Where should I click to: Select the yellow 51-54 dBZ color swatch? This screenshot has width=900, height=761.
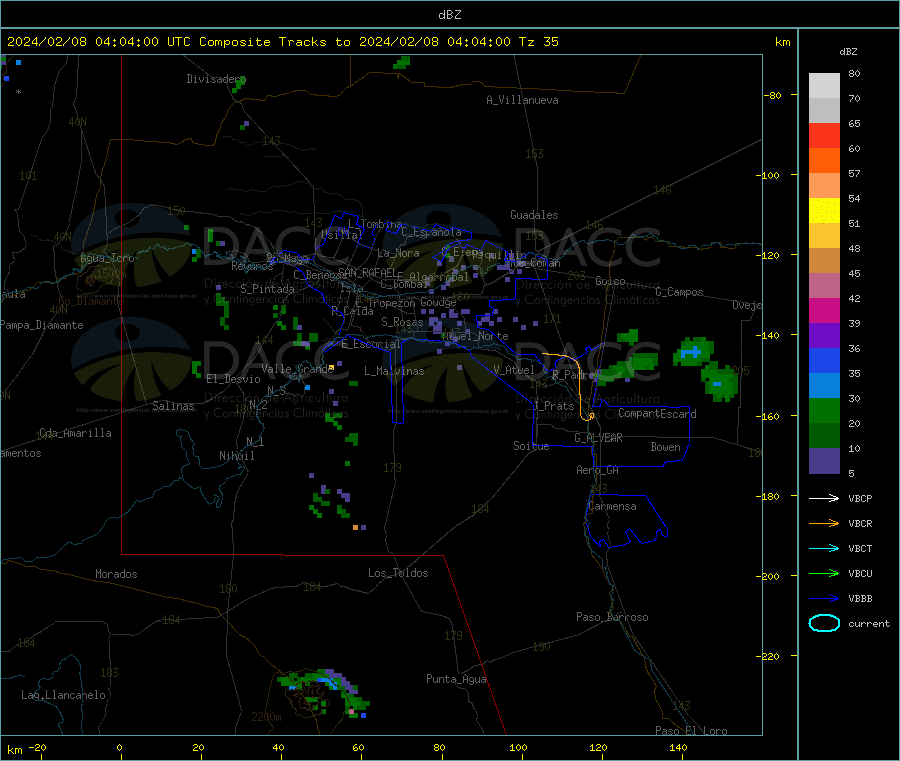click(x=824, y=211)
